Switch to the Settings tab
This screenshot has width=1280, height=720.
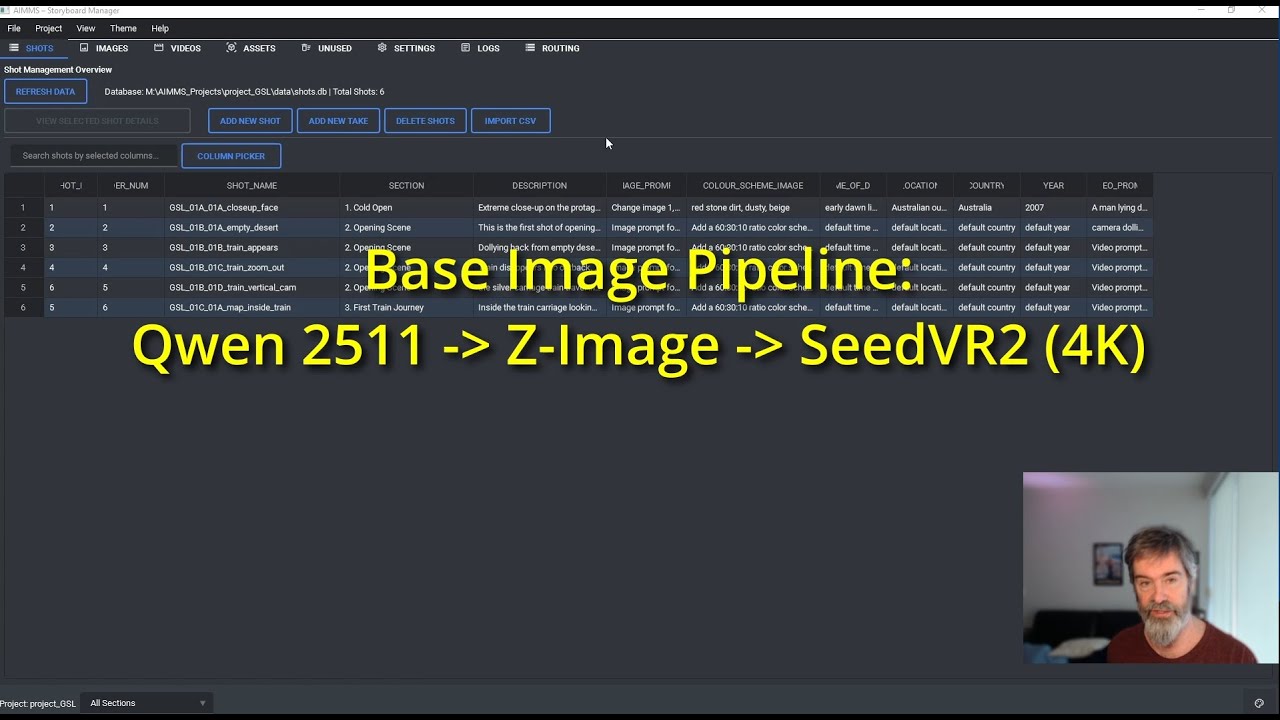point(406,48)
